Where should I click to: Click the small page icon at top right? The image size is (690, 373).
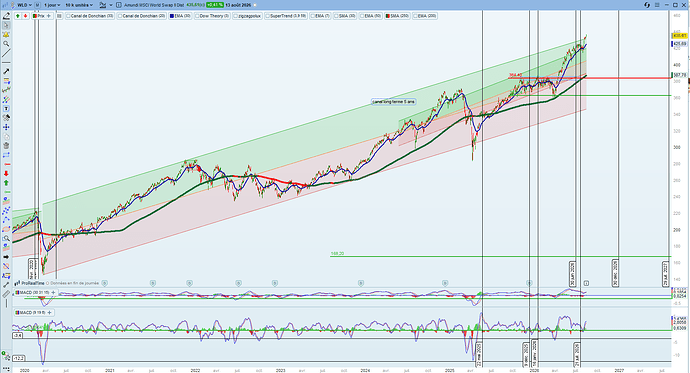(x=657, y=5)
